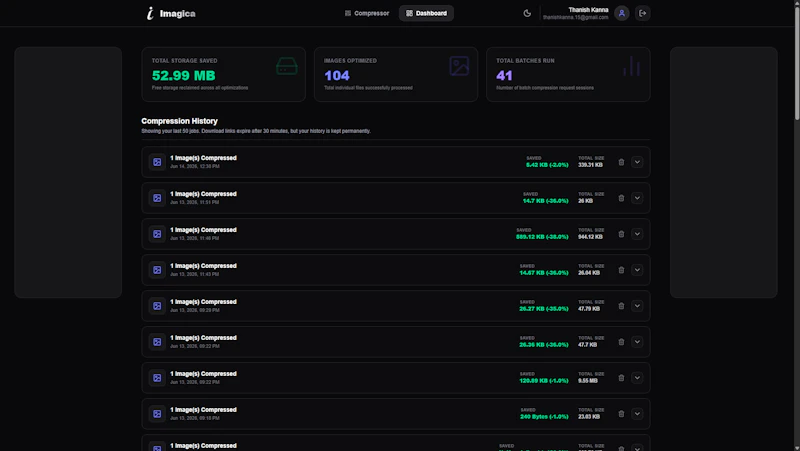Expand the job with total size 26.04 KB
800x451 pixels.
click(x=637, y=270)
